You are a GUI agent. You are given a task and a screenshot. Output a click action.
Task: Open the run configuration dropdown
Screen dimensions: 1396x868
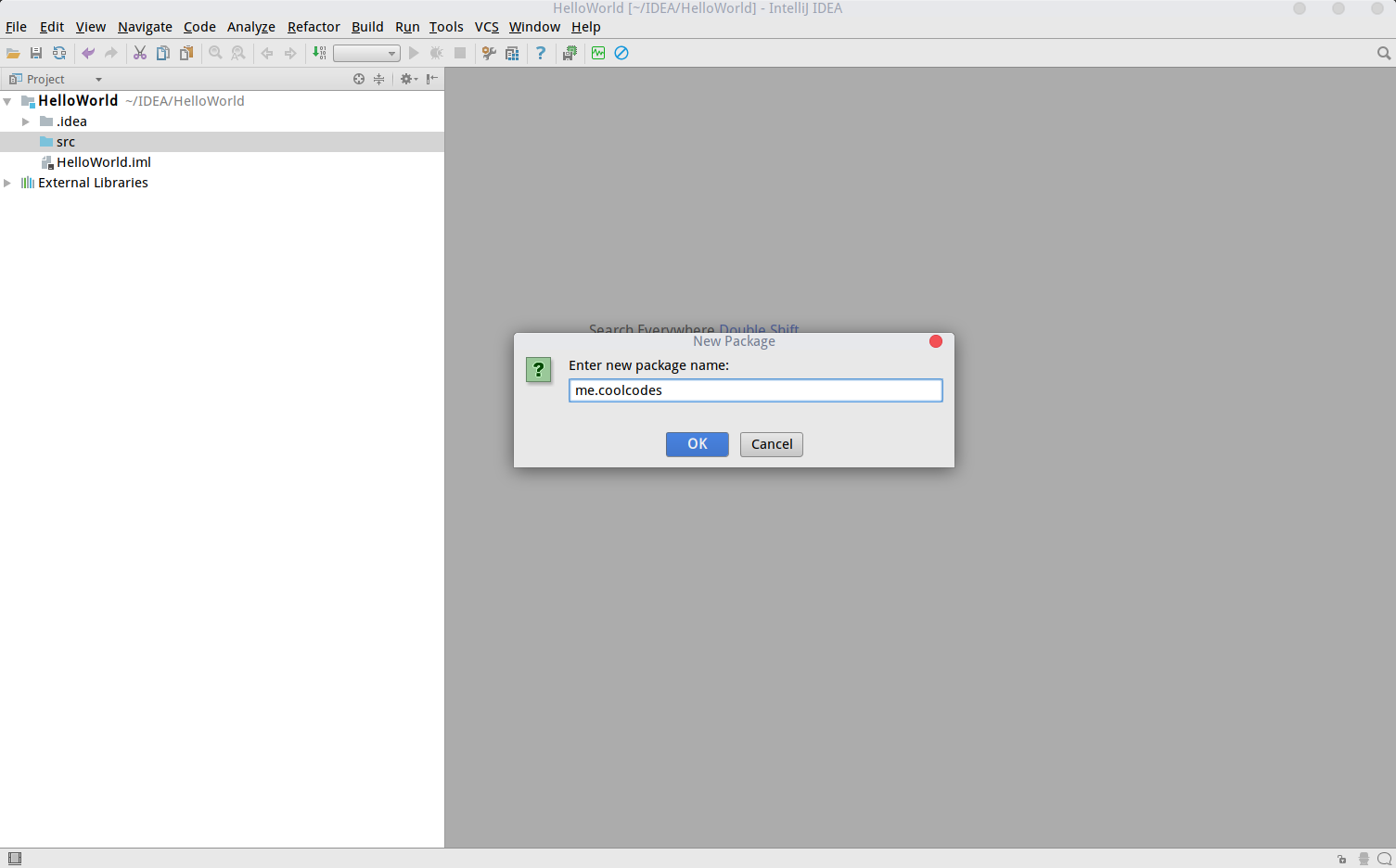[366, 54]
